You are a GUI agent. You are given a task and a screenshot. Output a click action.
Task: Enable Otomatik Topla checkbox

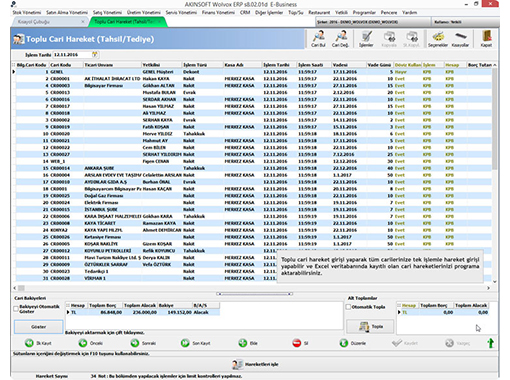(348, 307)
